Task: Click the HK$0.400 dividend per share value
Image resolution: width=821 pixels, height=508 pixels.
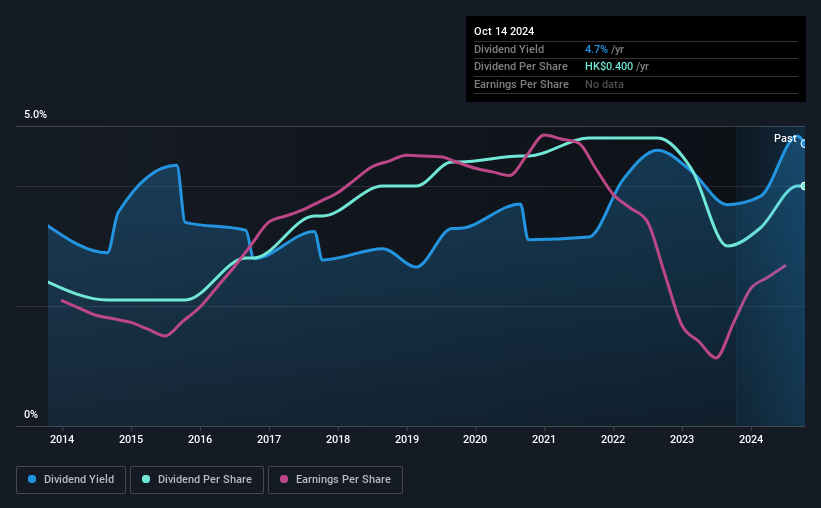Action: click(x=609, y=67)
